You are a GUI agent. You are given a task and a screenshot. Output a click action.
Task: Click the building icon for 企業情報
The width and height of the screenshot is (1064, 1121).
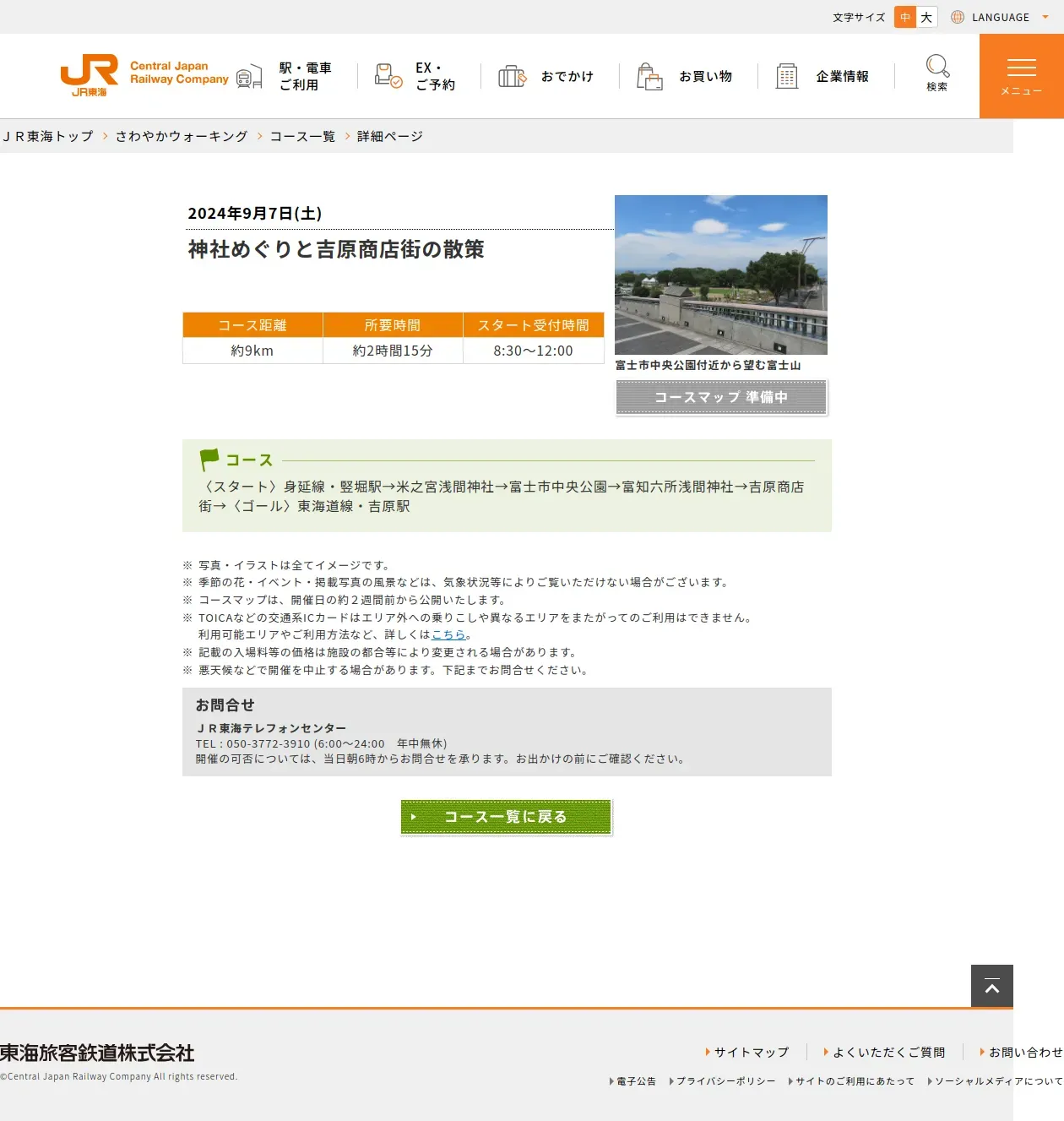787,76
